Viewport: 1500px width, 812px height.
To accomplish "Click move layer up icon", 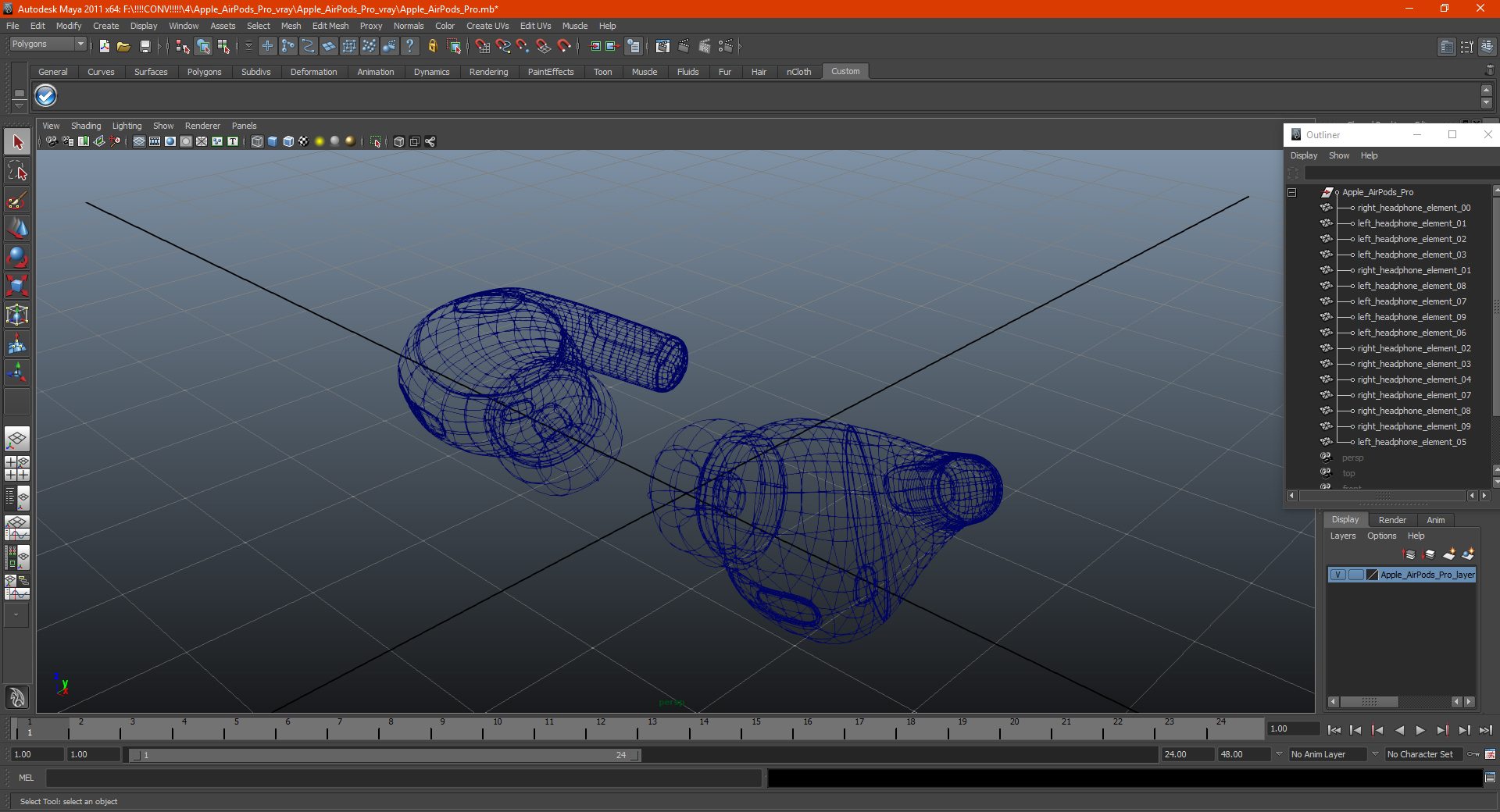I will (1409, 554).
